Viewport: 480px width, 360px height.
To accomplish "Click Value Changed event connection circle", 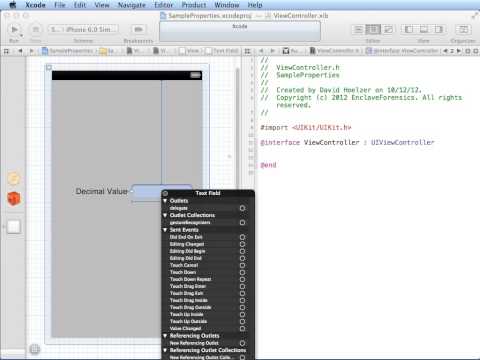I will tap(242, 328).
